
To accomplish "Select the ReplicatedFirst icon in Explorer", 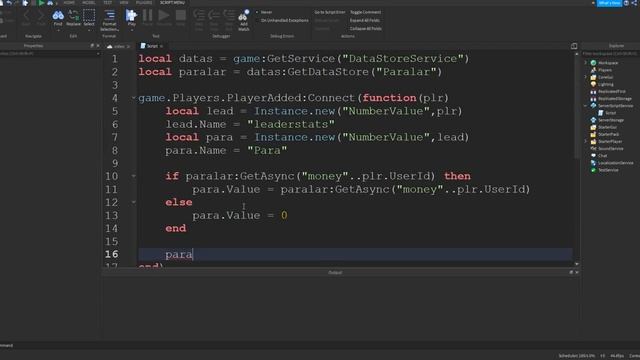I will pos(593,91).
